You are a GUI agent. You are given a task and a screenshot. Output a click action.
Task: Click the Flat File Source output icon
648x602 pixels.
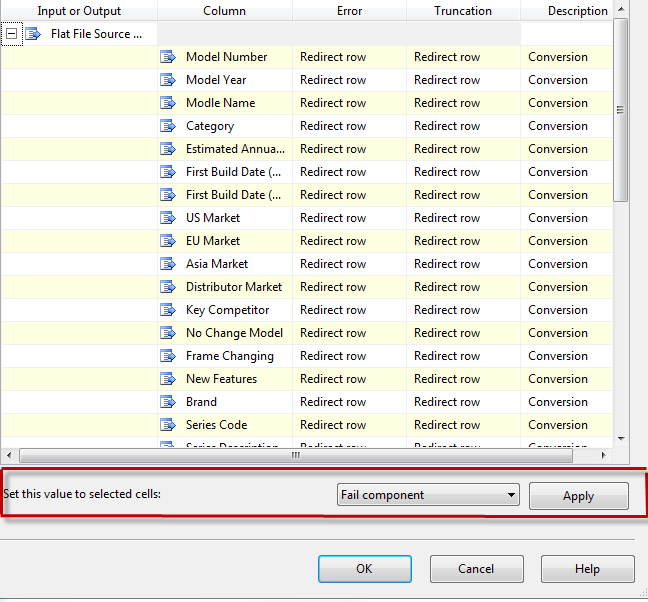click(33, 33)
